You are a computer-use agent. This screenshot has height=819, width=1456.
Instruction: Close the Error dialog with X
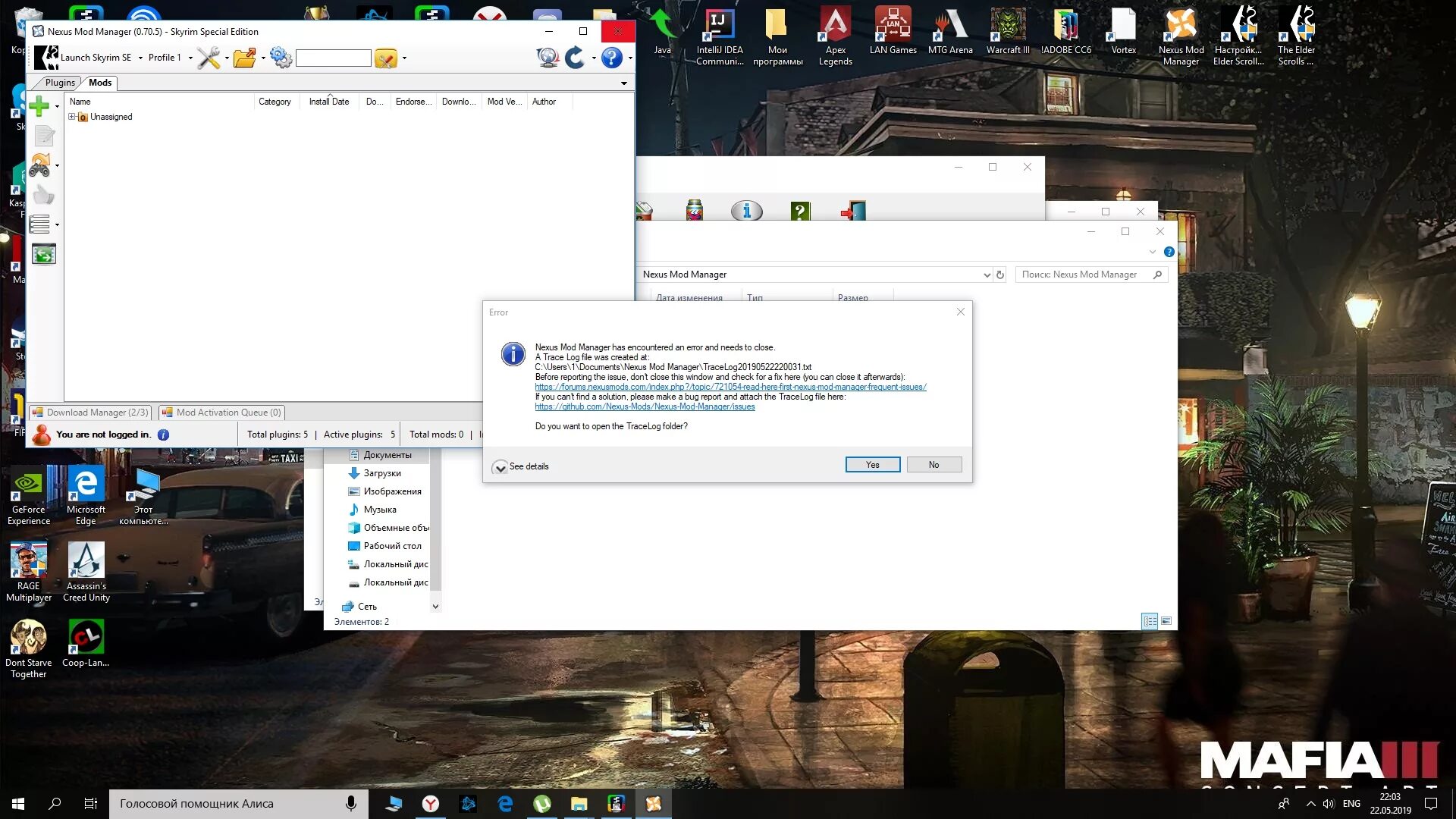(960, 312)
